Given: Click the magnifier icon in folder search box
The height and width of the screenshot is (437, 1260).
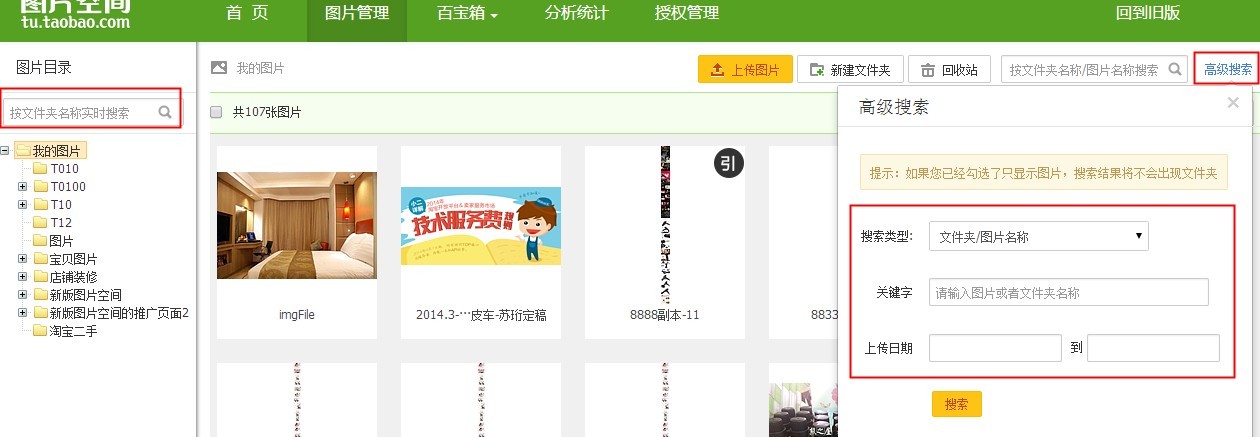Looking at the screenshot, I should [x=165, y=113].
